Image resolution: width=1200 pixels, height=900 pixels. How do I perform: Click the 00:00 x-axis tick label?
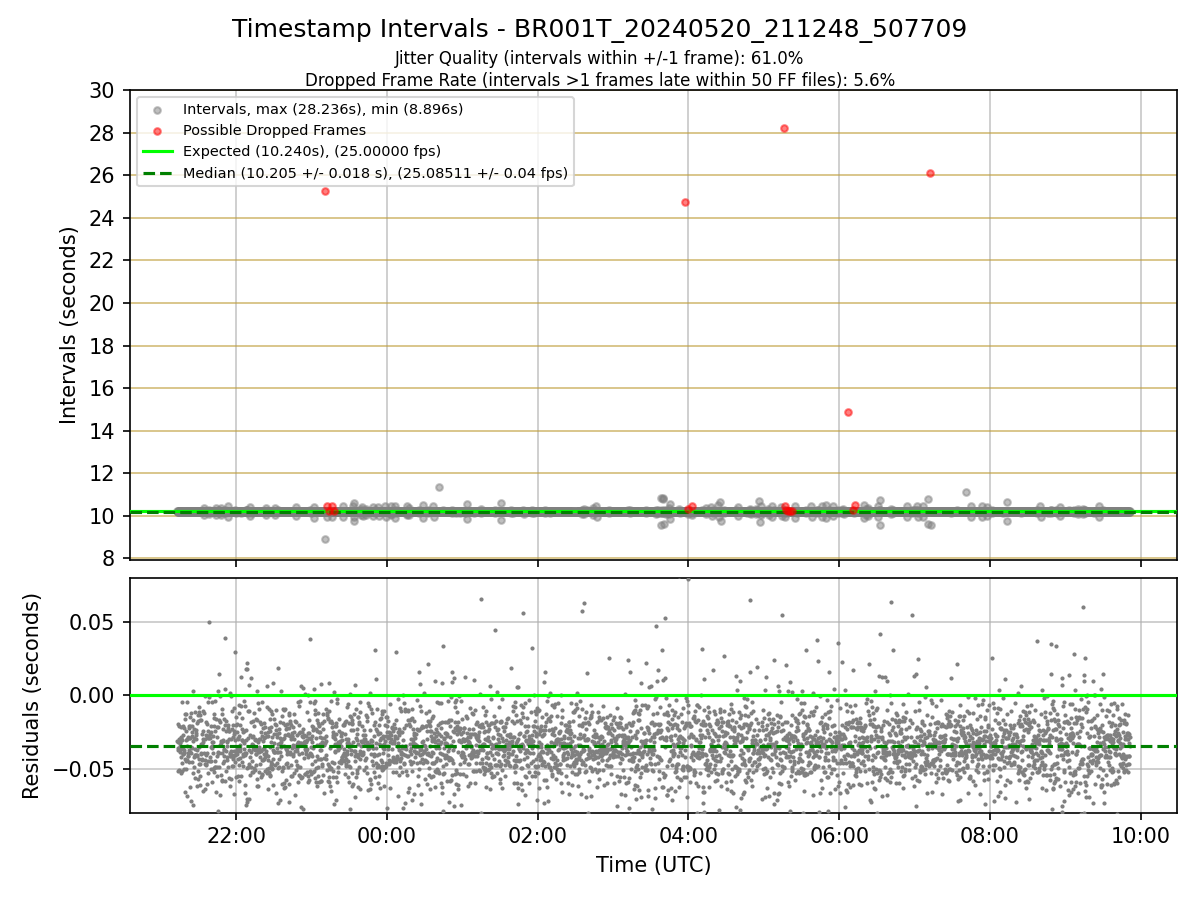tap(387, 836)
